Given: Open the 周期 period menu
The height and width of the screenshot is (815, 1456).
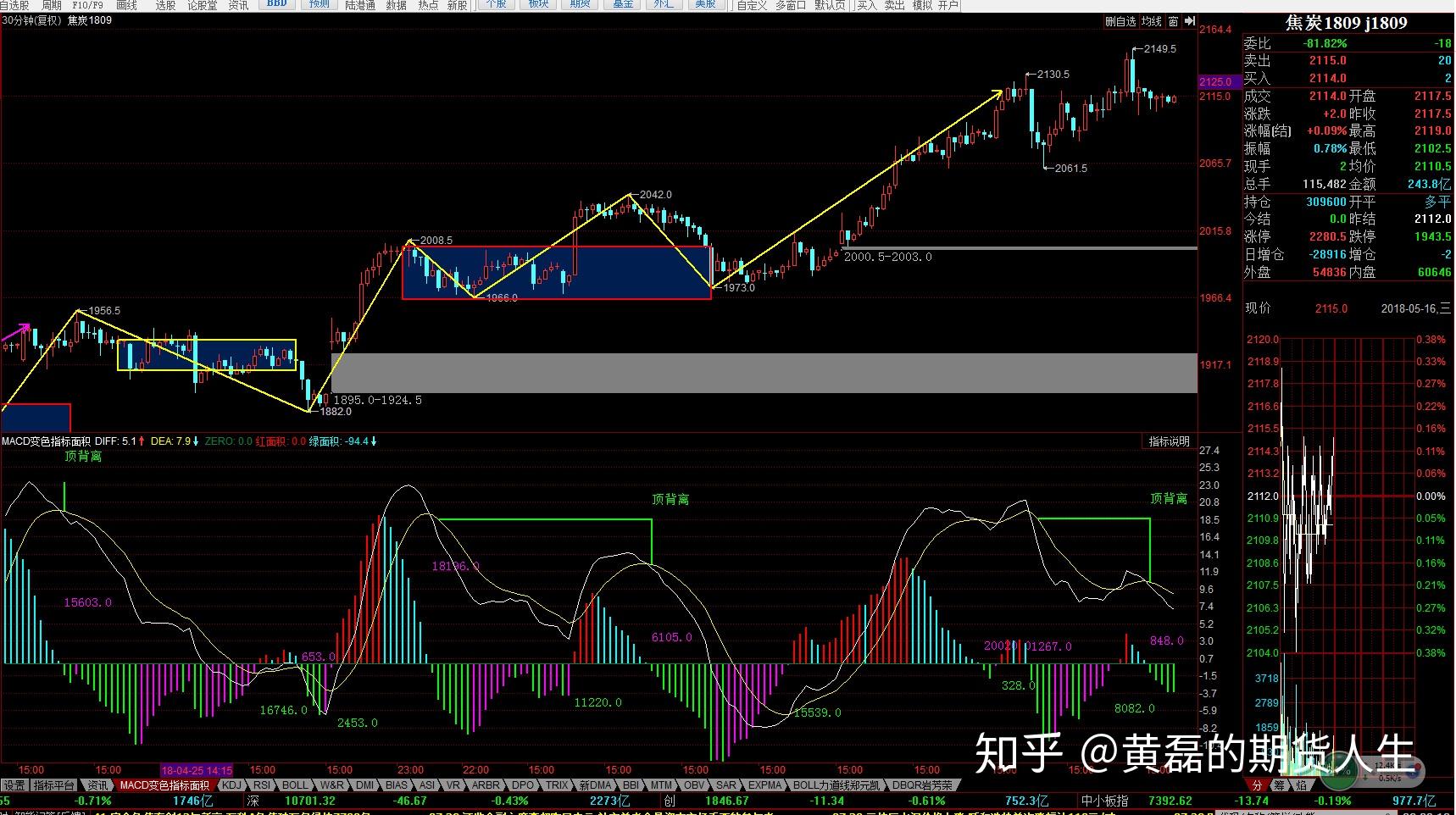Looking at the screenshot, I should (51, 5).
